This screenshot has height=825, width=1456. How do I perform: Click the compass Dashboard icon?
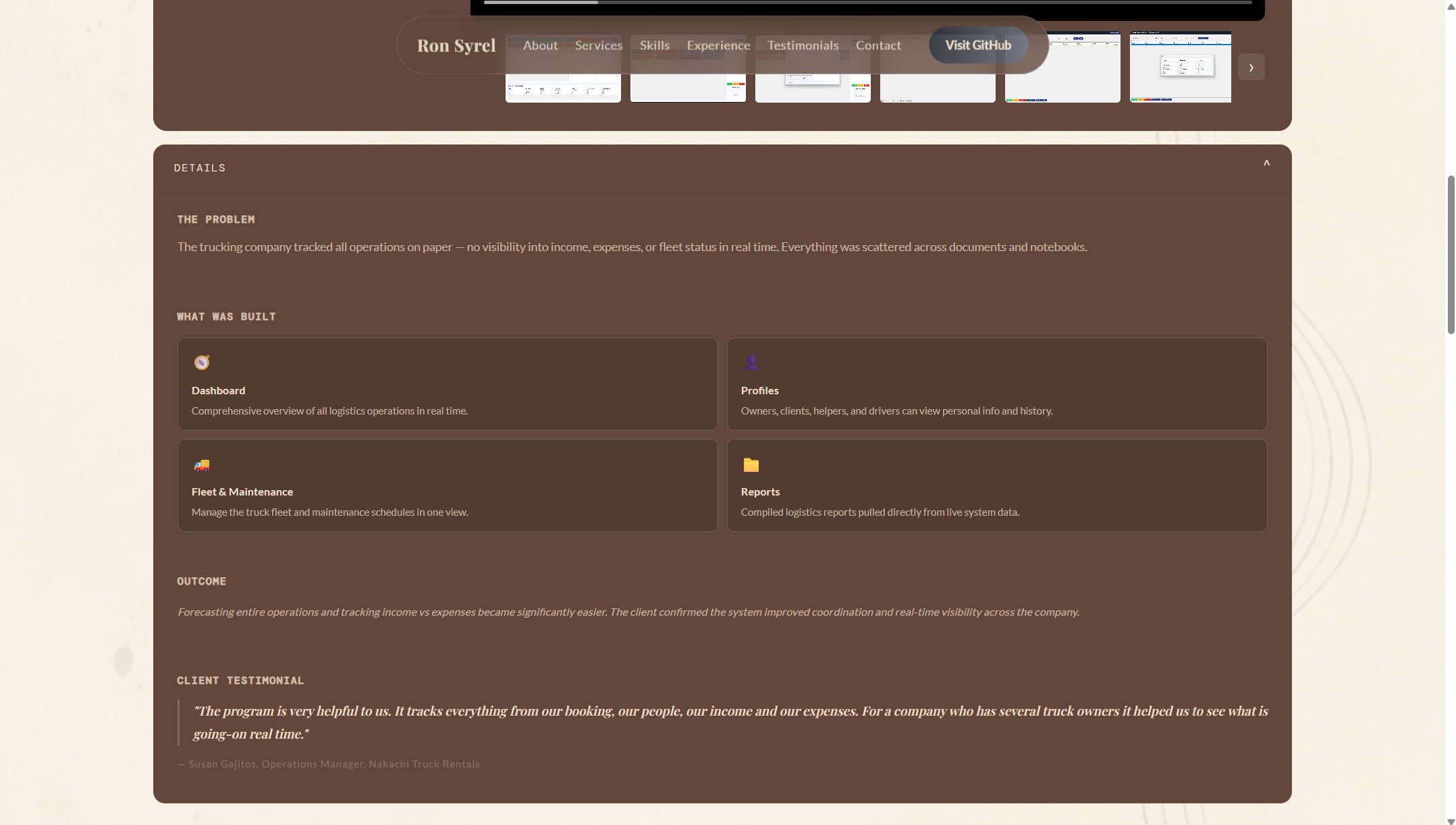[201, 363]
